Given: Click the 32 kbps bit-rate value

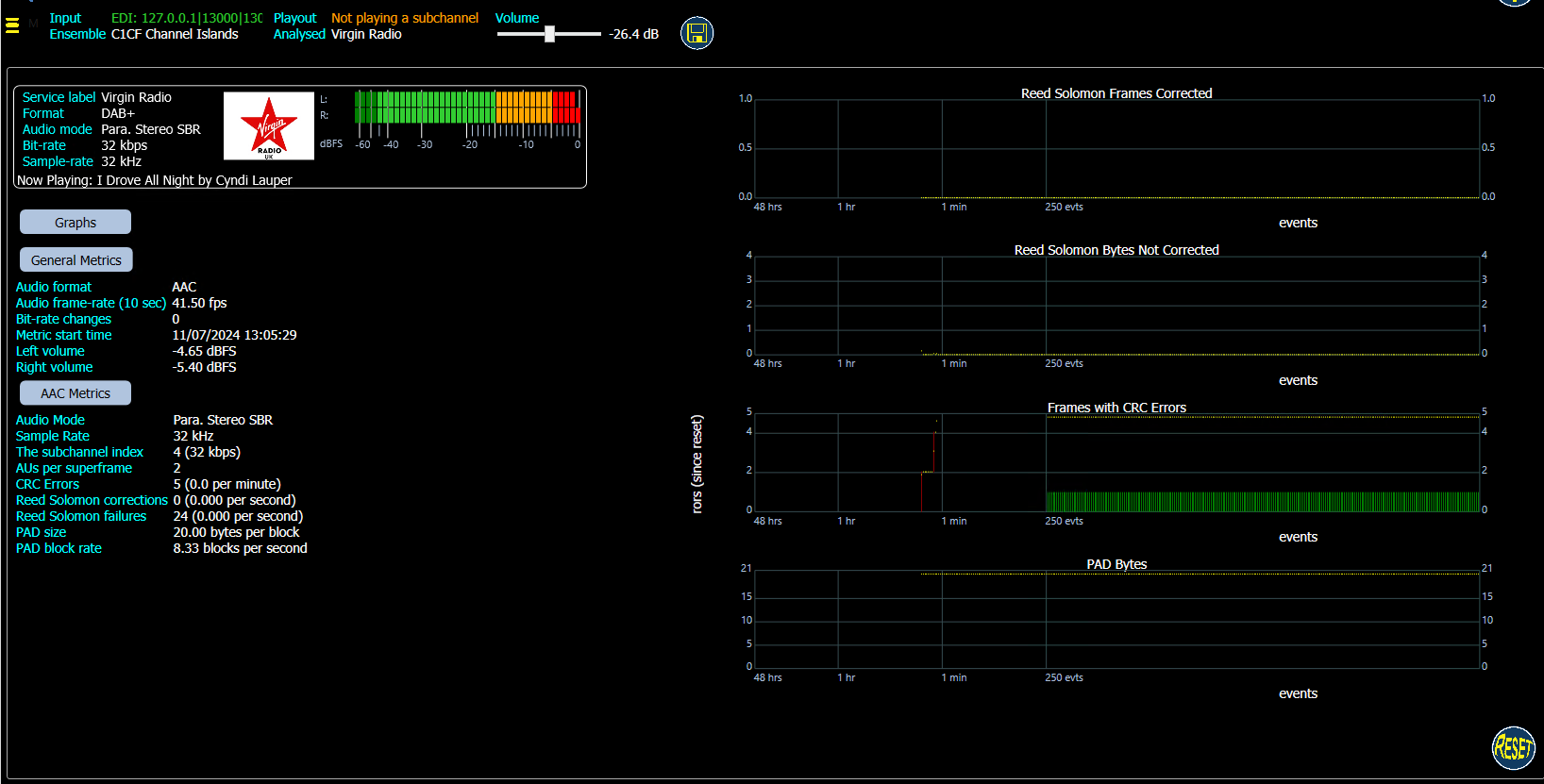Looking at the screenshot, I should click(x=125, y=145).
